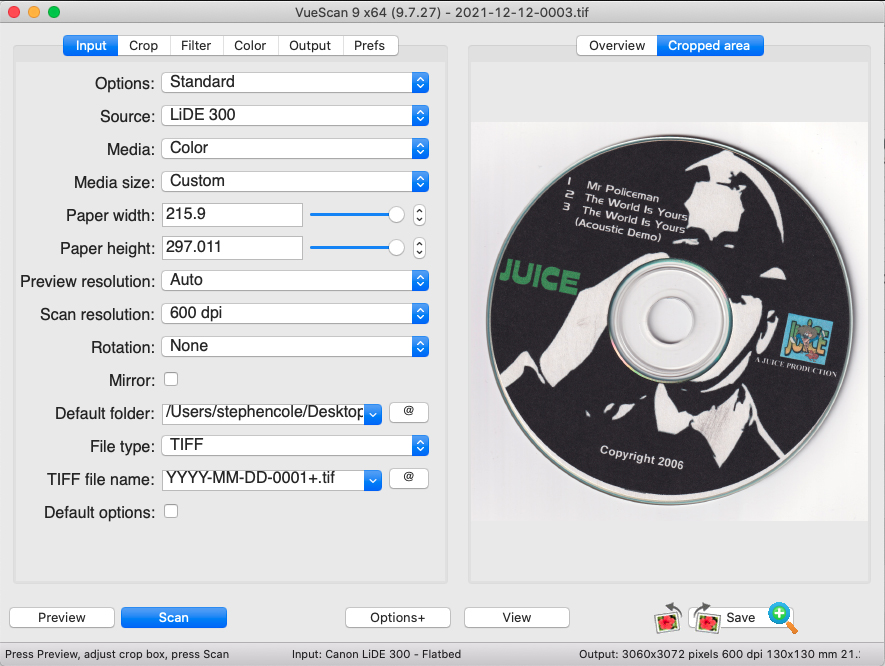Open the Preview resolution dropdown
Screen dimensions: 885x666
point(295,281)
